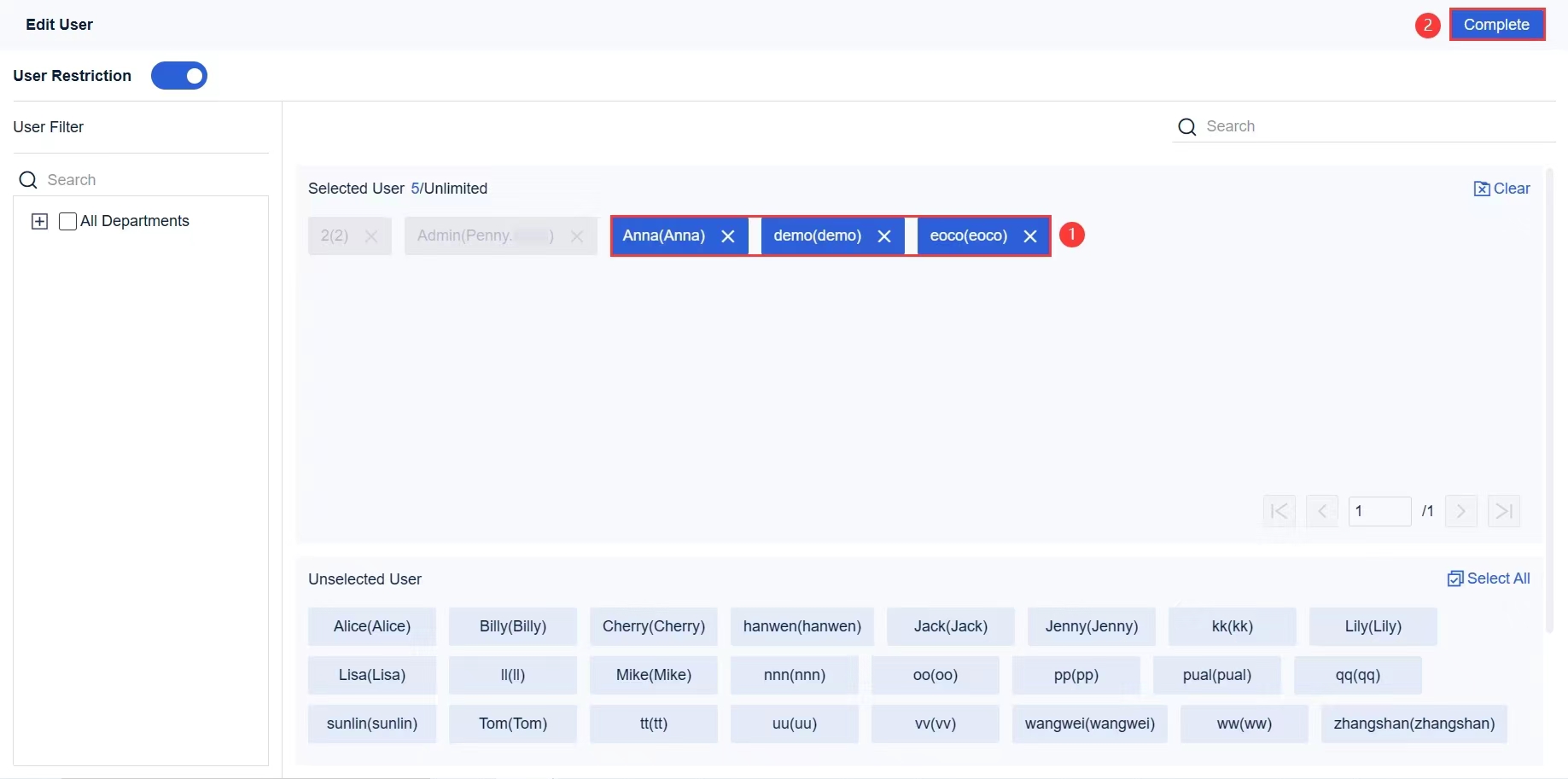The image size is (1568, 779).
Task: Remove eoco(eoco) from the selection
Action: (1030, 236)
